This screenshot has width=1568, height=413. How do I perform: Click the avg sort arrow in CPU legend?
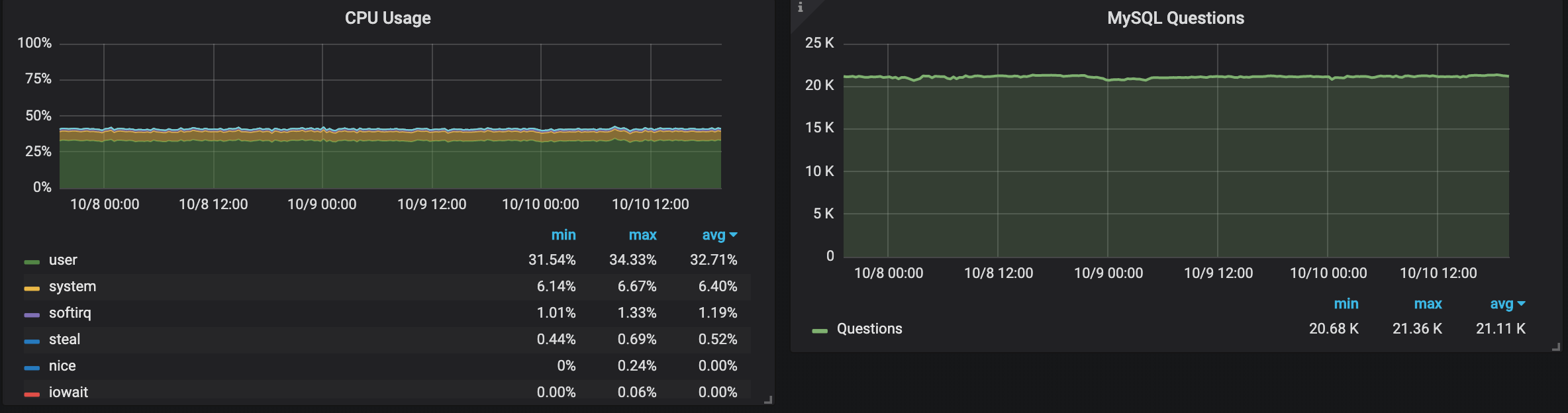coord(734,235)
